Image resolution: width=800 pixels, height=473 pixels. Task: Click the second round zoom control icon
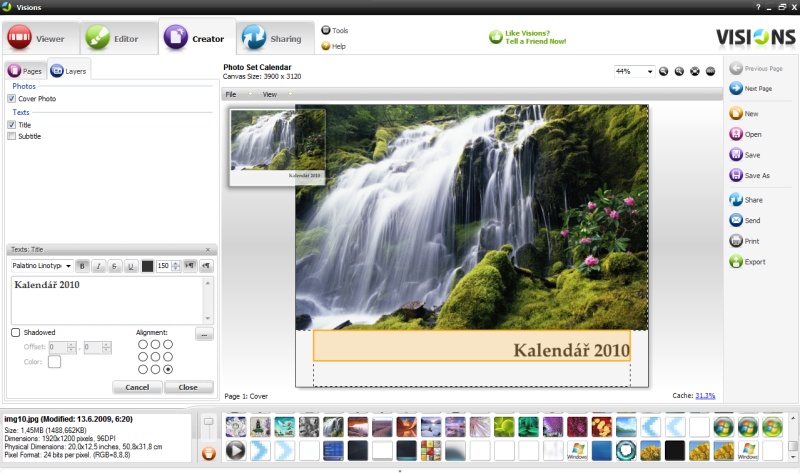click(679, 71)
